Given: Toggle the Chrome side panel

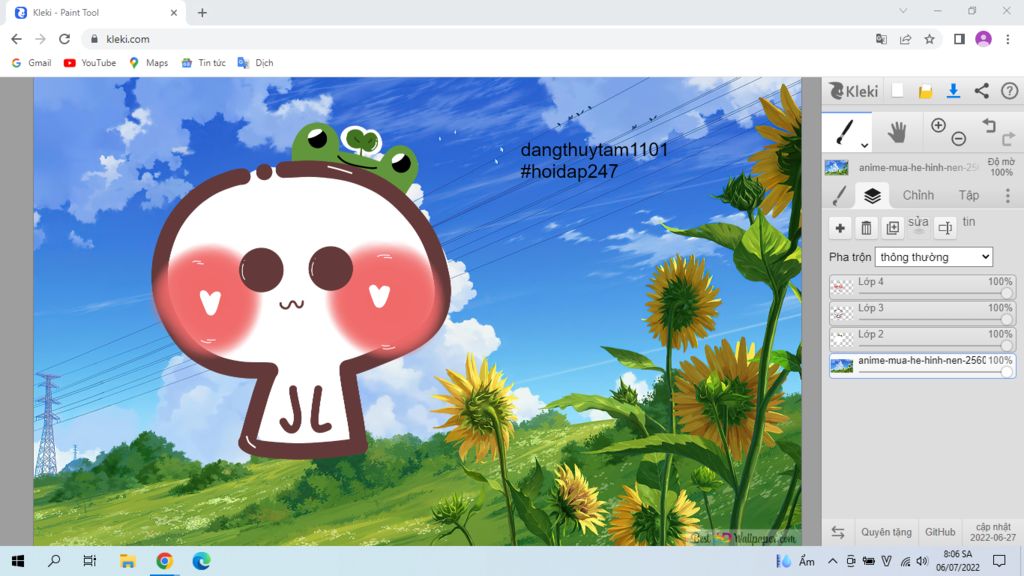Looking at the screenshot, I should (959, 39).
